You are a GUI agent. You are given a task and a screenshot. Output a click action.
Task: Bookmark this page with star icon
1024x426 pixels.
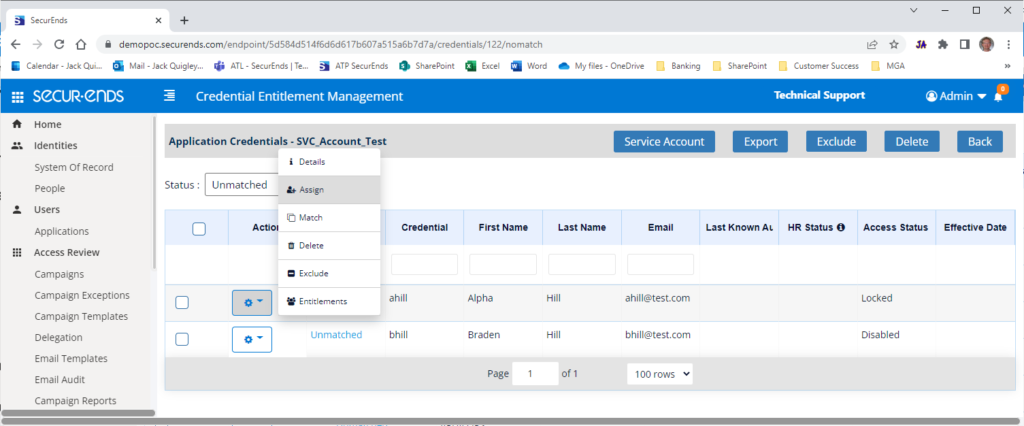pos(894,44)
